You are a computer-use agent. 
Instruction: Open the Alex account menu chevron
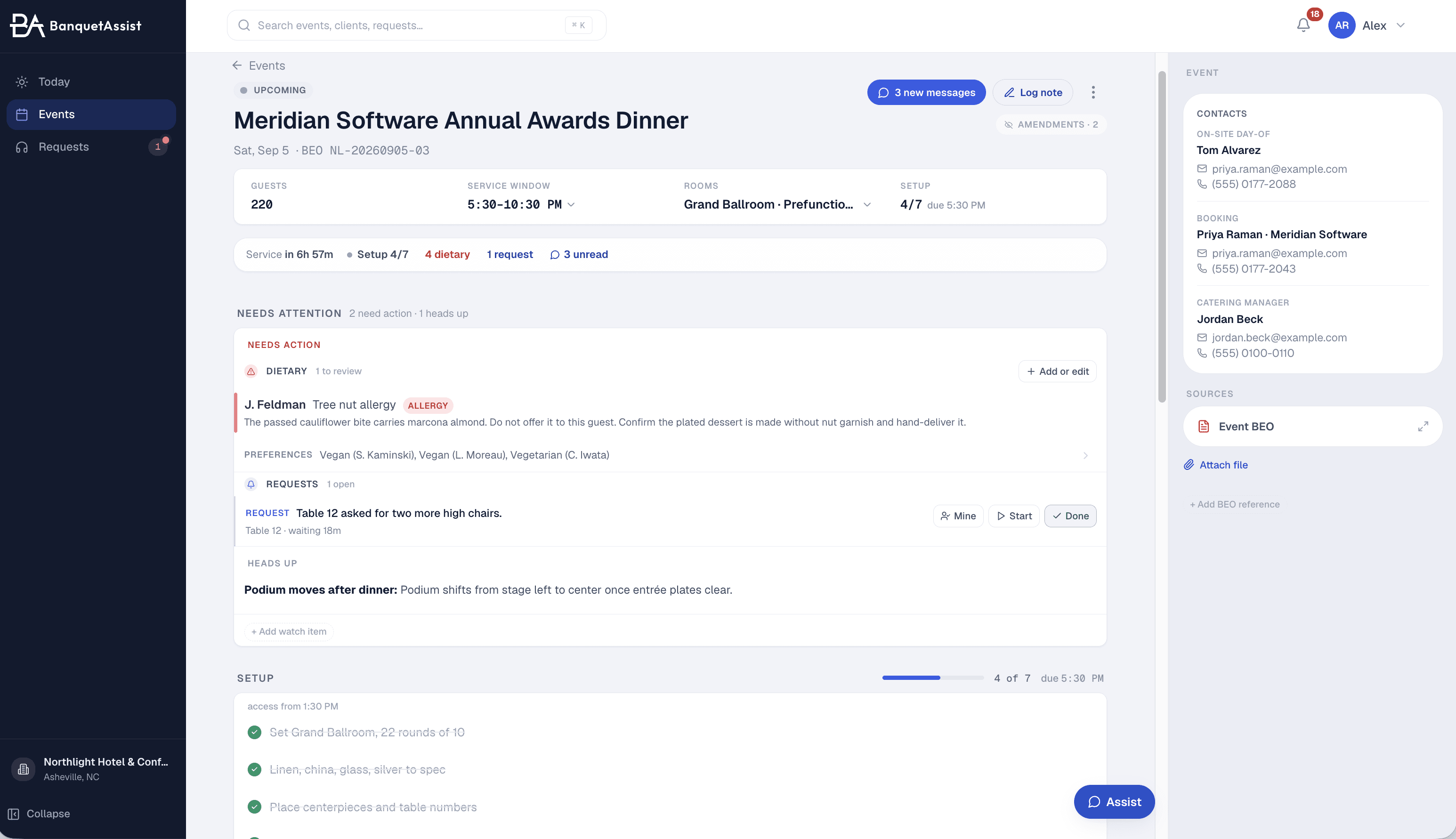[x=1401, y=25]
